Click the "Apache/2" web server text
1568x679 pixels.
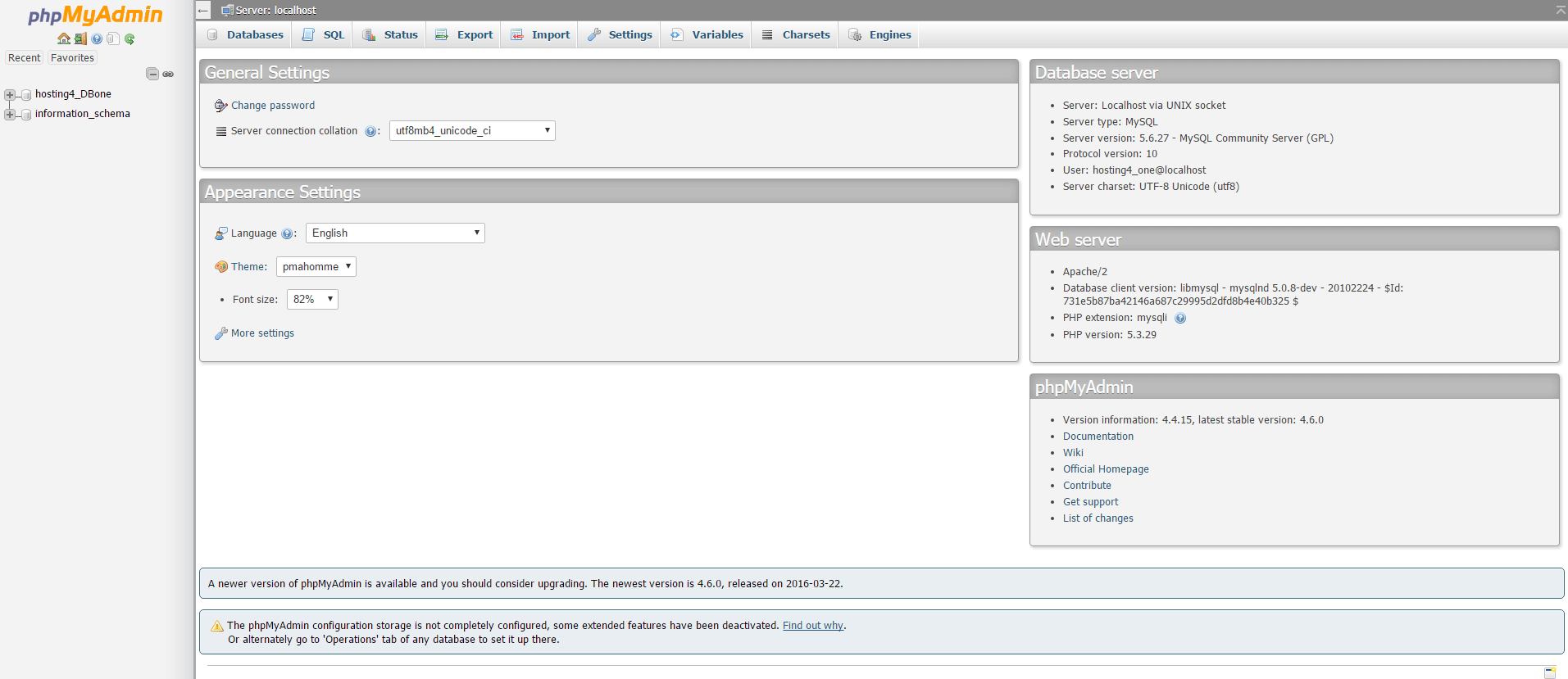pos(1085,272)
